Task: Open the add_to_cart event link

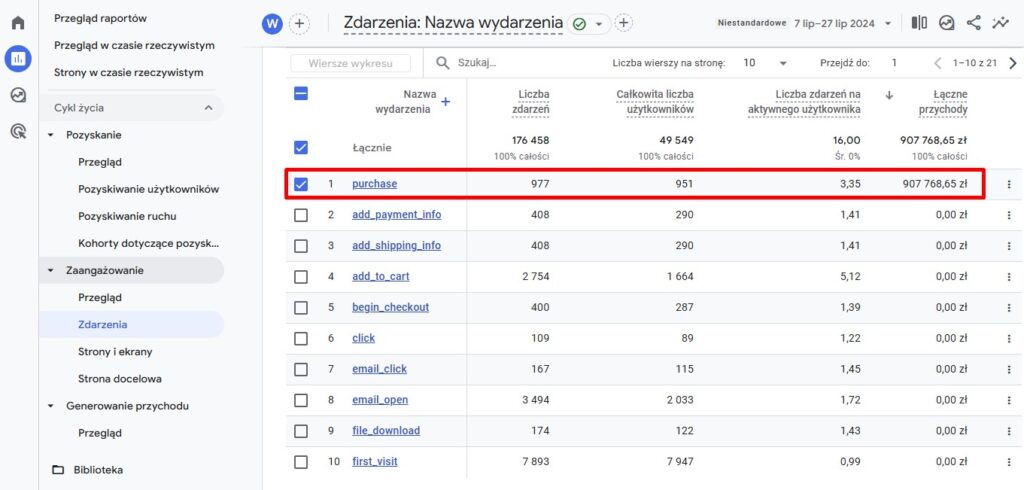Action: [x=381, y=276]
